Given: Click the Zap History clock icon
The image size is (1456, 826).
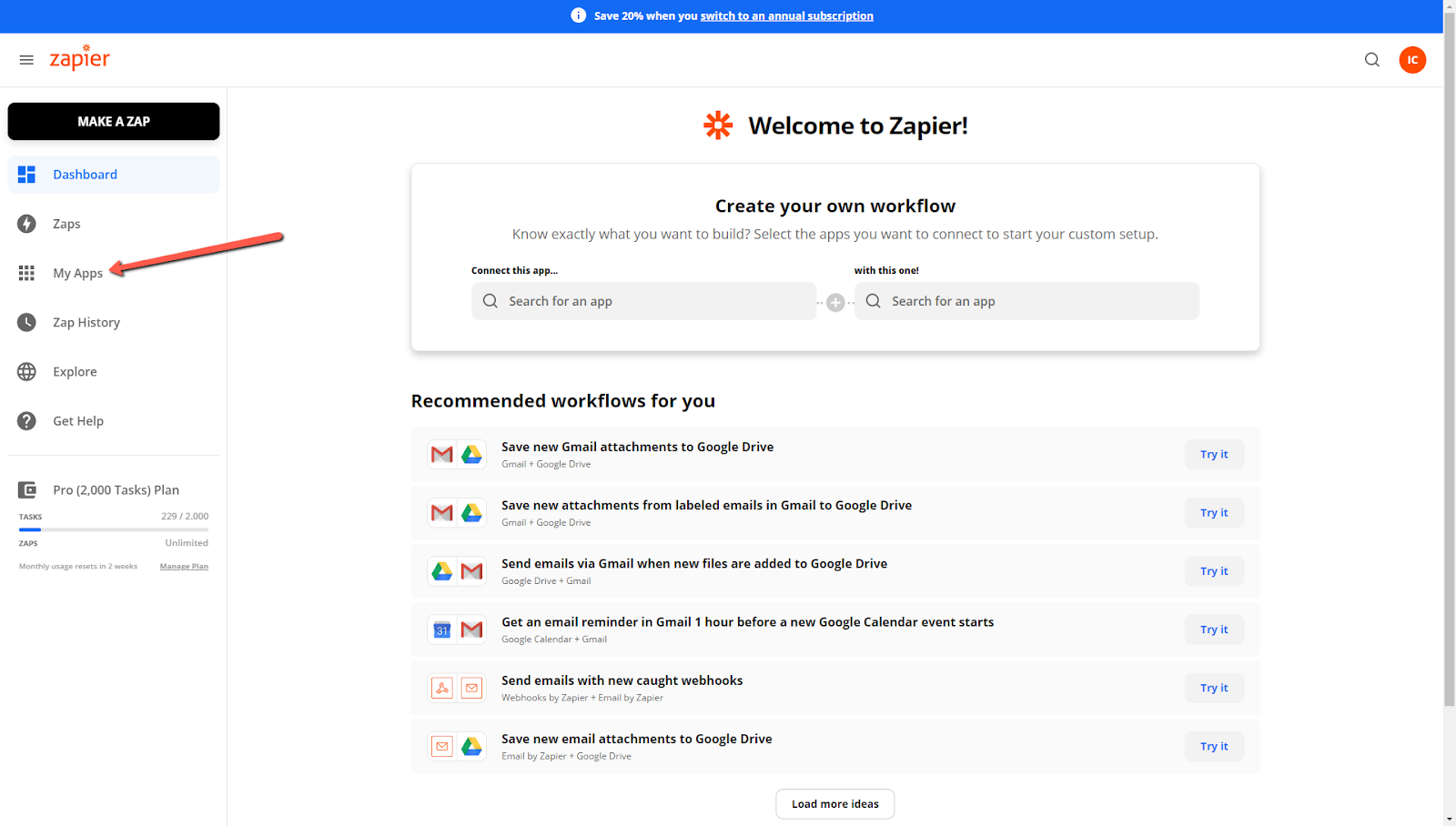Looking at the screenshot, I should 26,322.
